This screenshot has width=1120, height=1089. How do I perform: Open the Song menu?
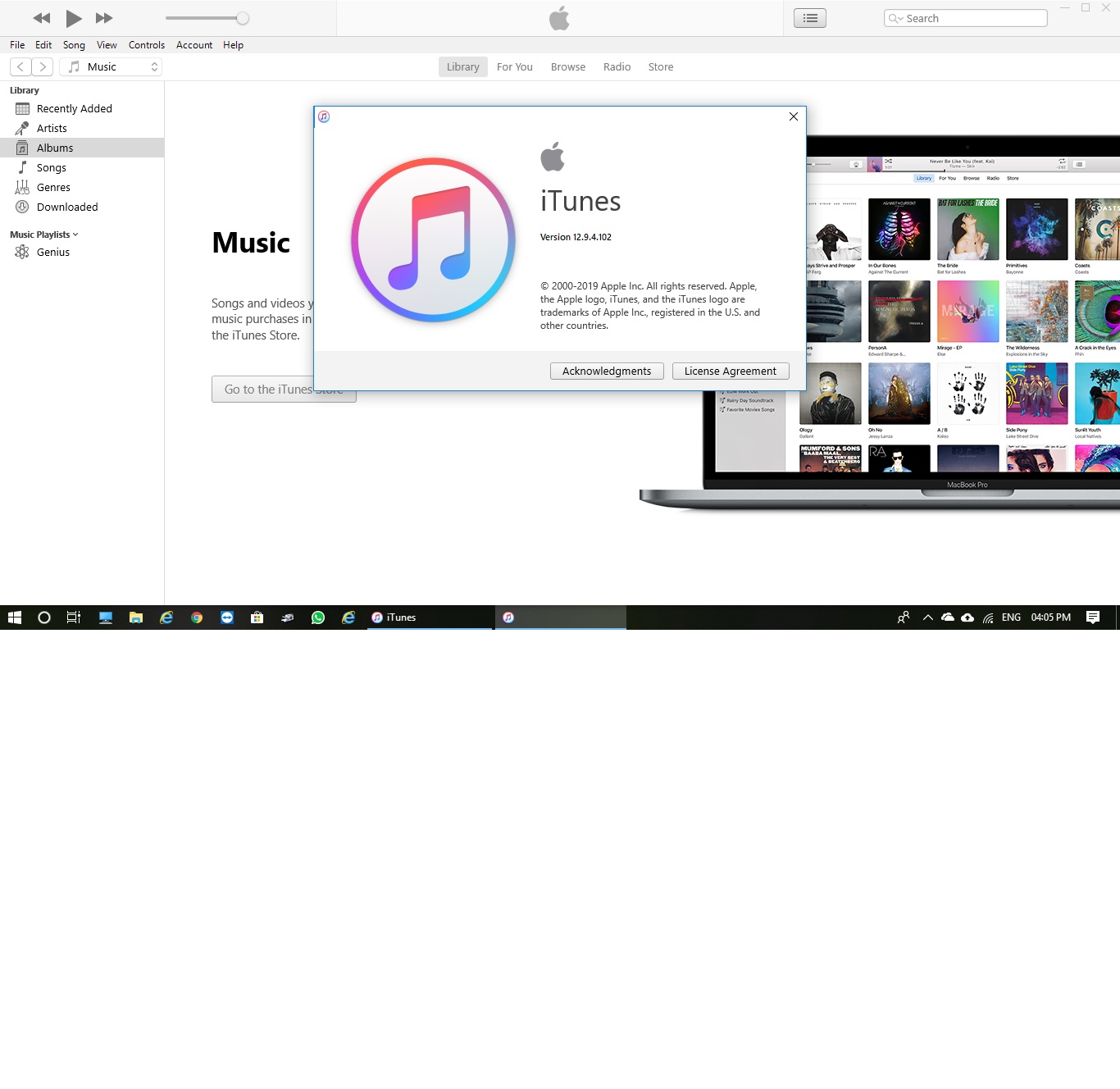coord(74,45)
